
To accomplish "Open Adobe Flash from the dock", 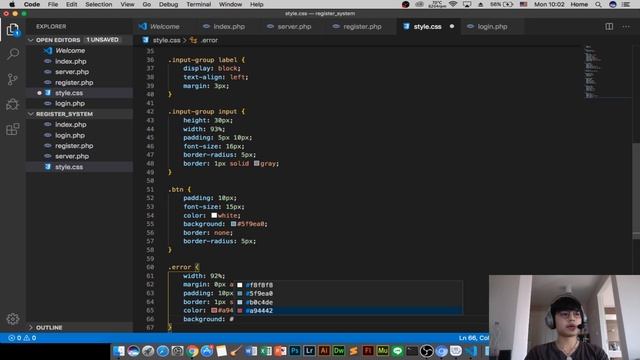I will point(368,351).
